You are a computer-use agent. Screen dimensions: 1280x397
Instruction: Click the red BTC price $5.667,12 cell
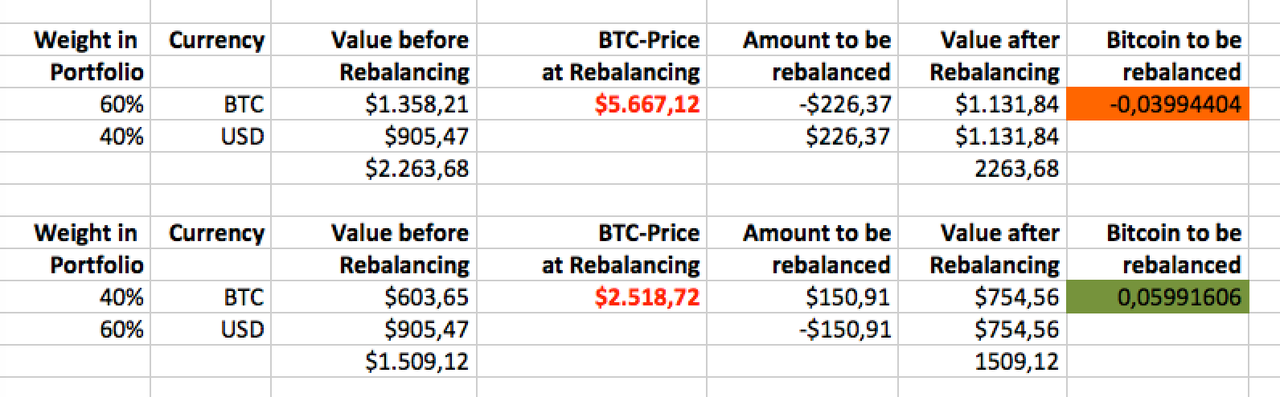click(592, 104)
